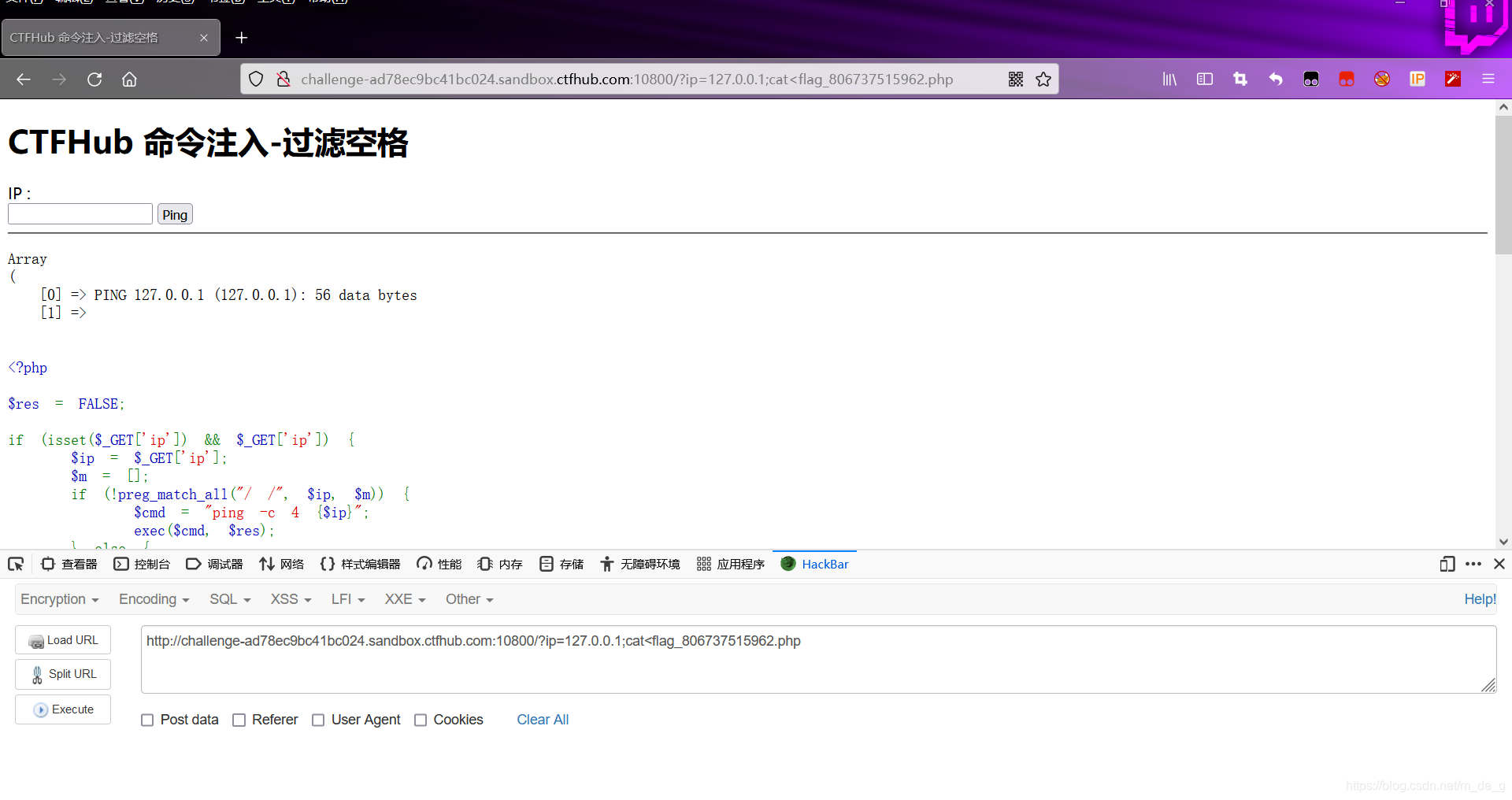Image resolution: width=1512 pixels, height=800 pixels.
Task: Click Clear All in HackBar
Action: (x=543, y=720)
